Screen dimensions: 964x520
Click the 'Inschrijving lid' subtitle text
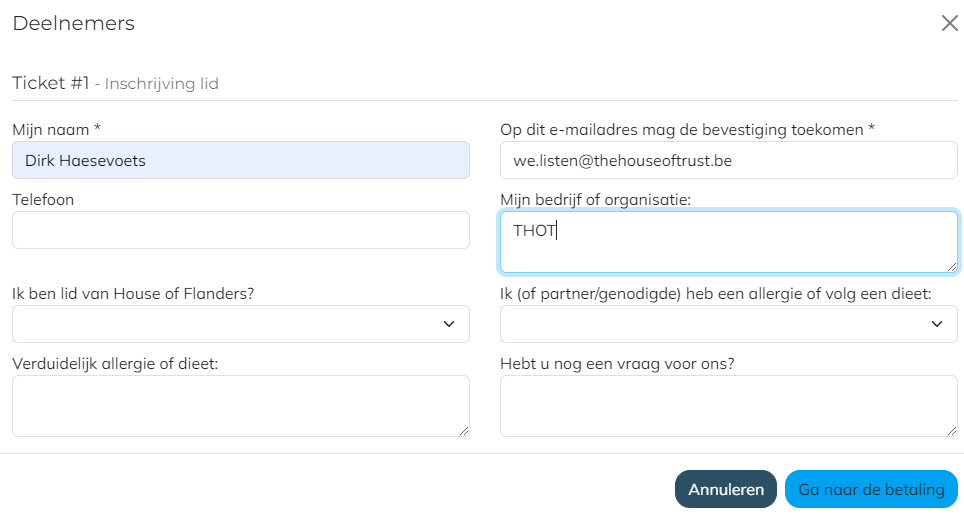click(x=162, y=84)
